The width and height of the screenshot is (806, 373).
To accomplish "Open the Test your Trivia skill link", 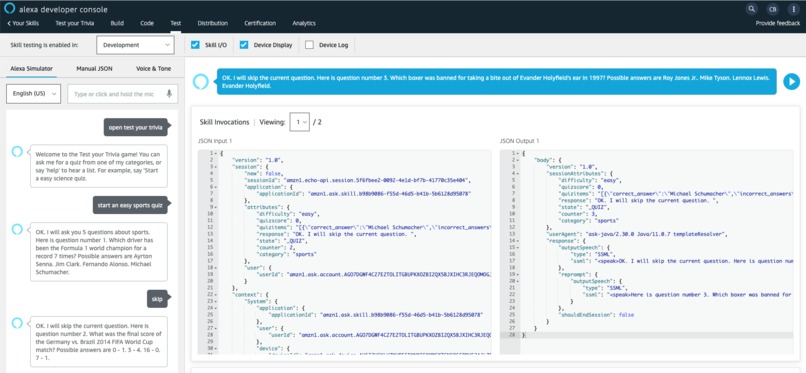I will point(75,23).
